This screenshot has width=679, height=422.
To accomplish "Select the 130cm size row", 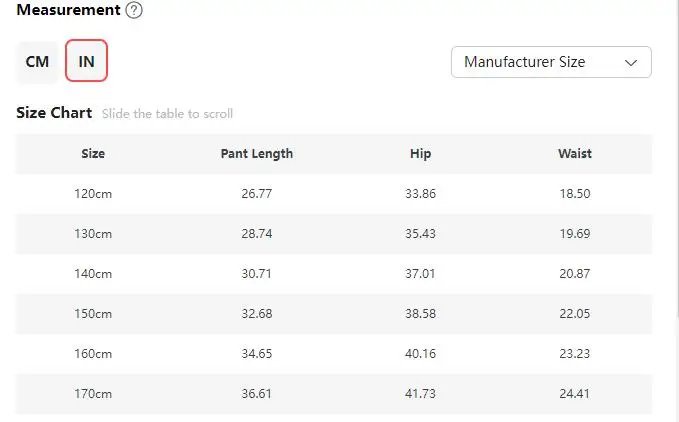I will [333, 234].
